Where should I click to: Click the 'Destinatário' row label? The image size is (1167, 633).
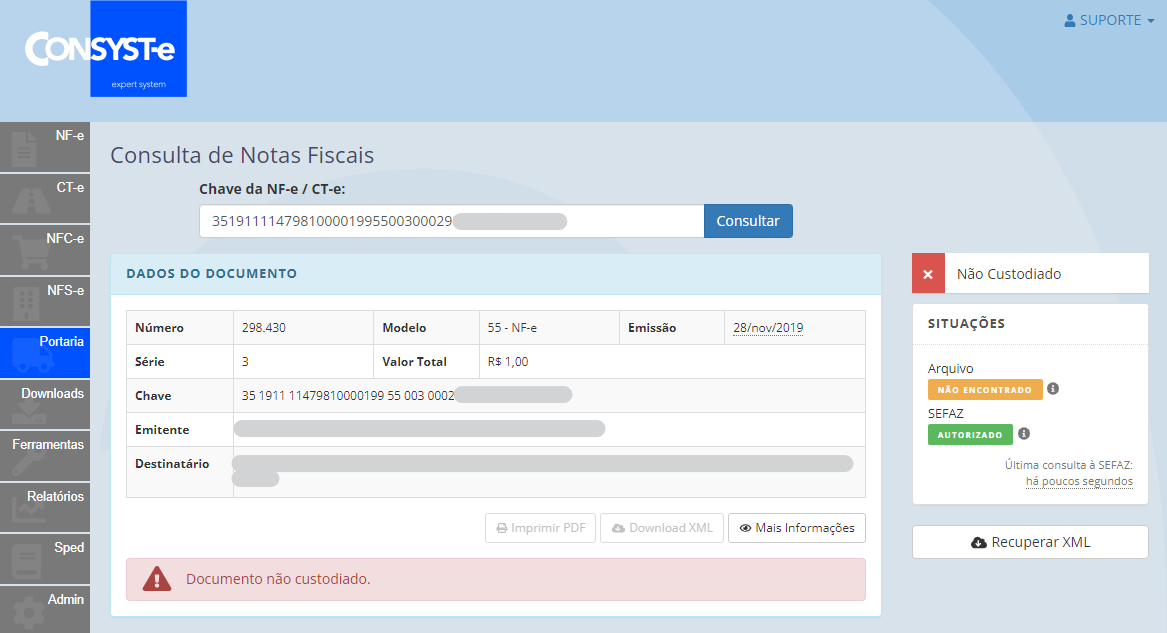(x=172, y=464)
